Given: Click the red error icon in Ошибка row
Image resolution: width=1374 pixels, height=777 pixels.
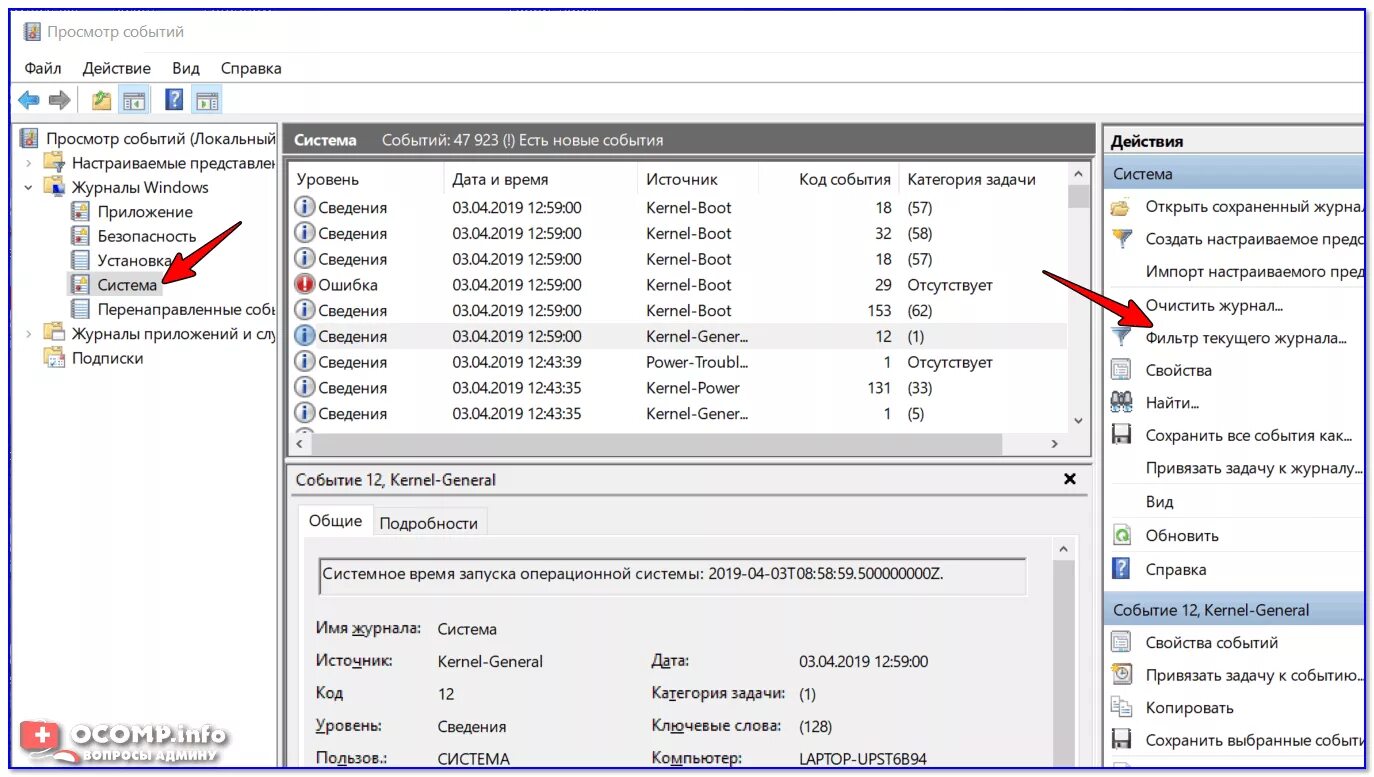Looking at the screenshot, I should tap(304, 285).
